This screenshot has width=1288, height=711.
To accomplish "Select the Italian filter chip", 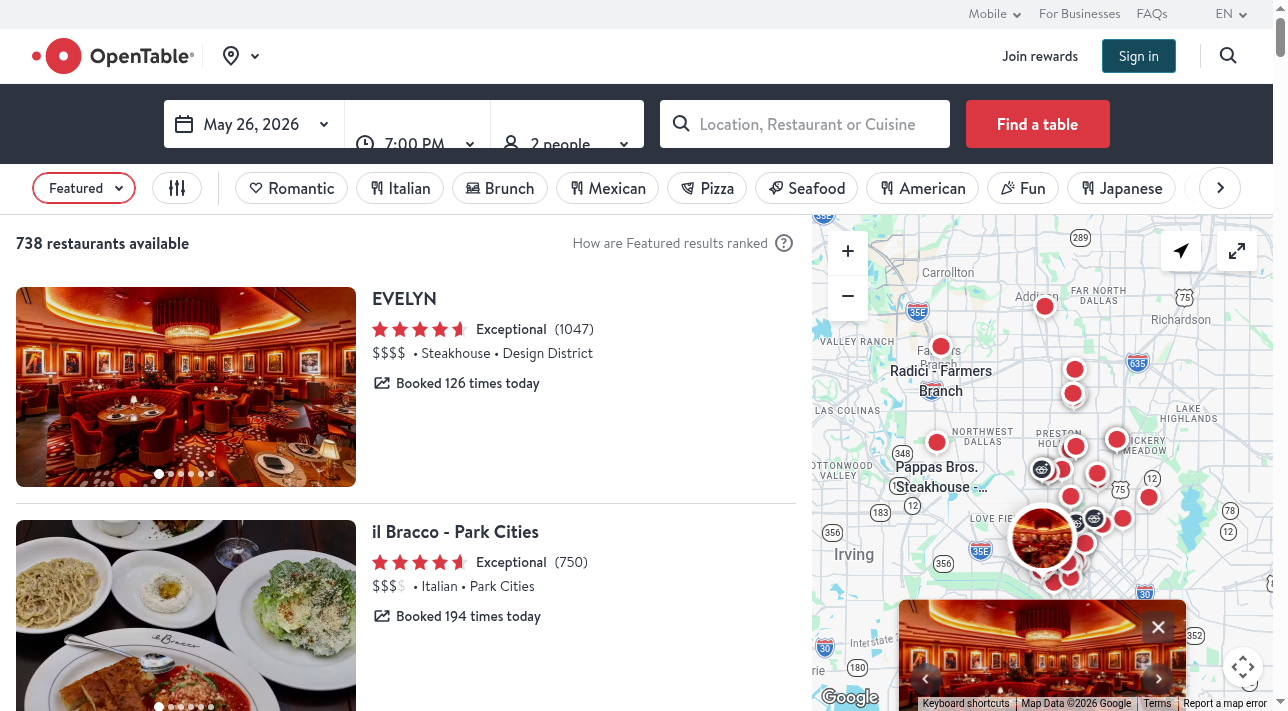I will (x=400, y=188).
